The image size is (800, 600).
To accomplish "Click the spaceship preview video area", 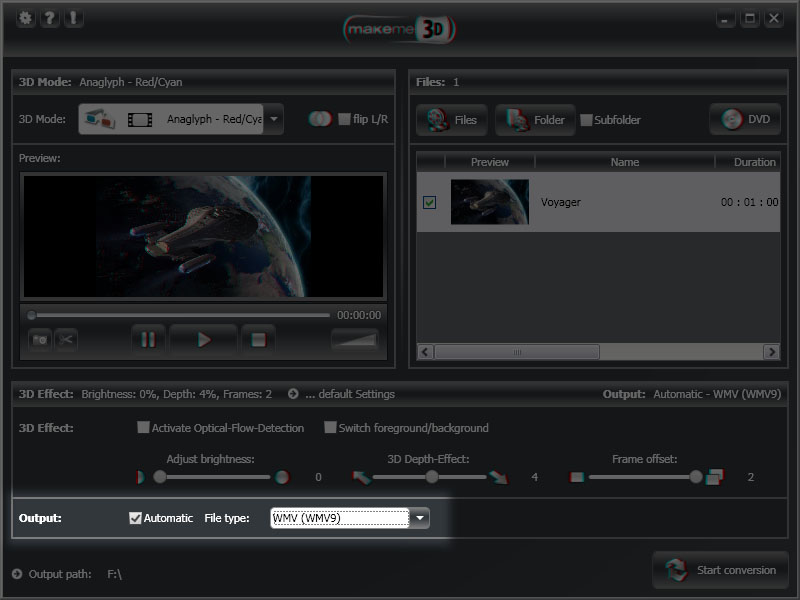I will coord(204,236).
